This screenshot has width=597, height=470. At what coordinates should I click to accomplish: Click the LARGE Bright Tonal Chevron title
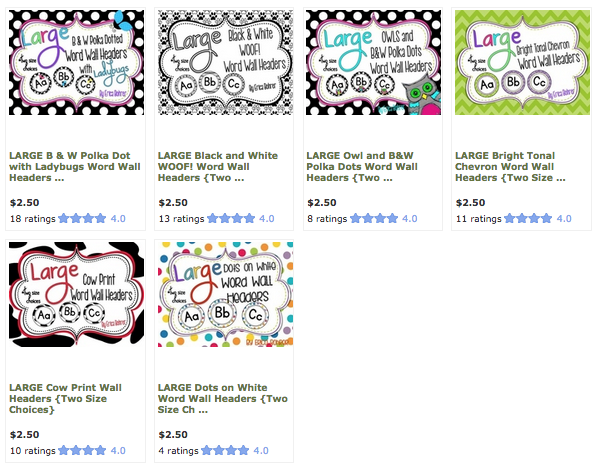tap(510, 167)
